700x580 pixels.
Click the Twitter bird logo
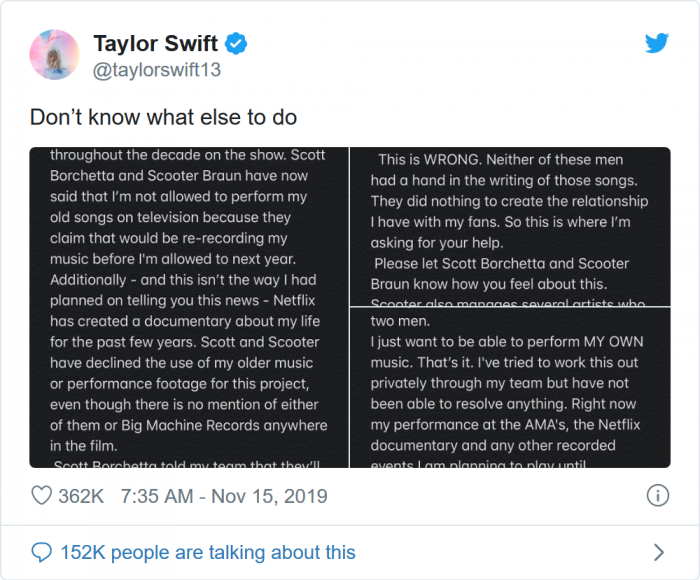click(x=656, y=44)
